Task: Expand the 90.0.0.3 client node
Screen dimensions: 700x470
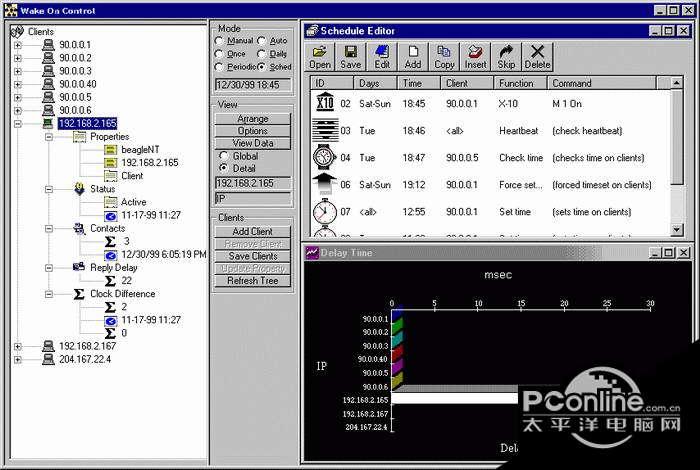Action: pyautogui.click(x=17, y=71)
